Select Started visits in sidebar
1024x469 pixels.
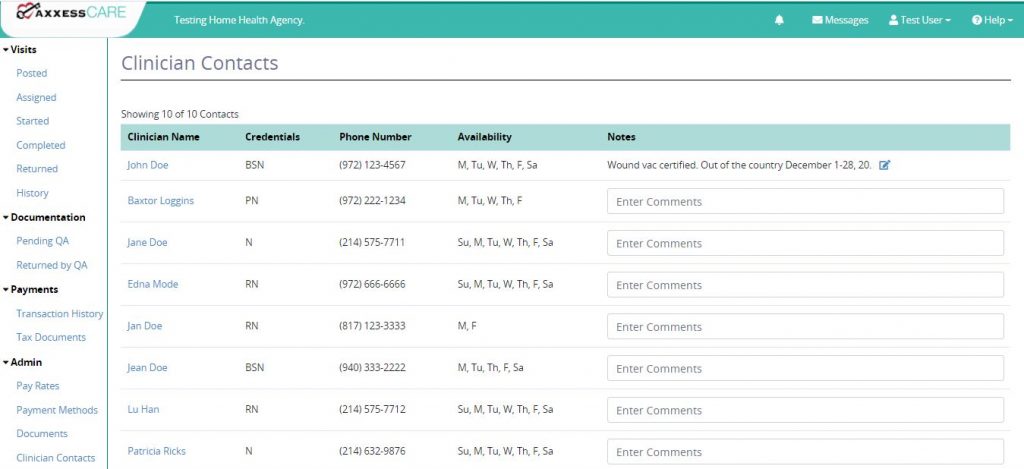tap(33, 121)
